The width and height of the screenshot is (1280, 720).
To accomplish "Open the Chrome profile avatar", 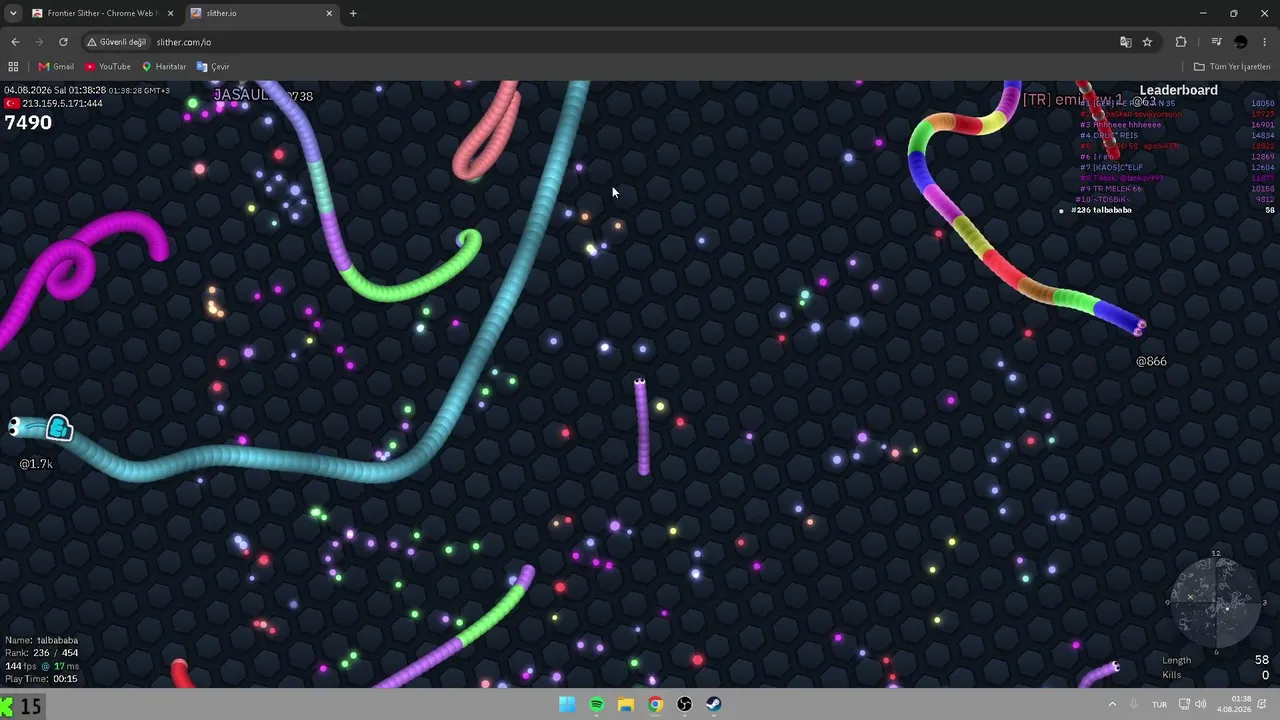I will 1241,42.
